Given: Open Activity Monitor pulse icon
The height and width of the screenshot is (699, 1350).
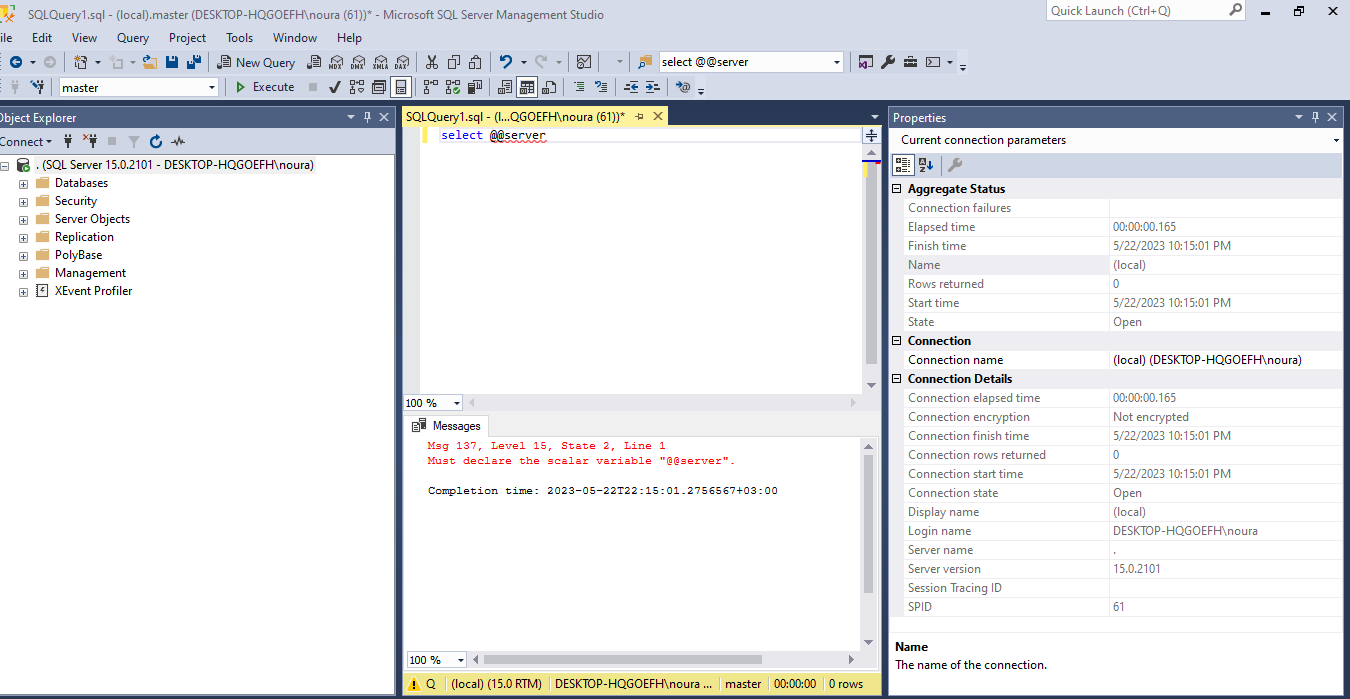Looking at the screenshot, I should [178, 141].
